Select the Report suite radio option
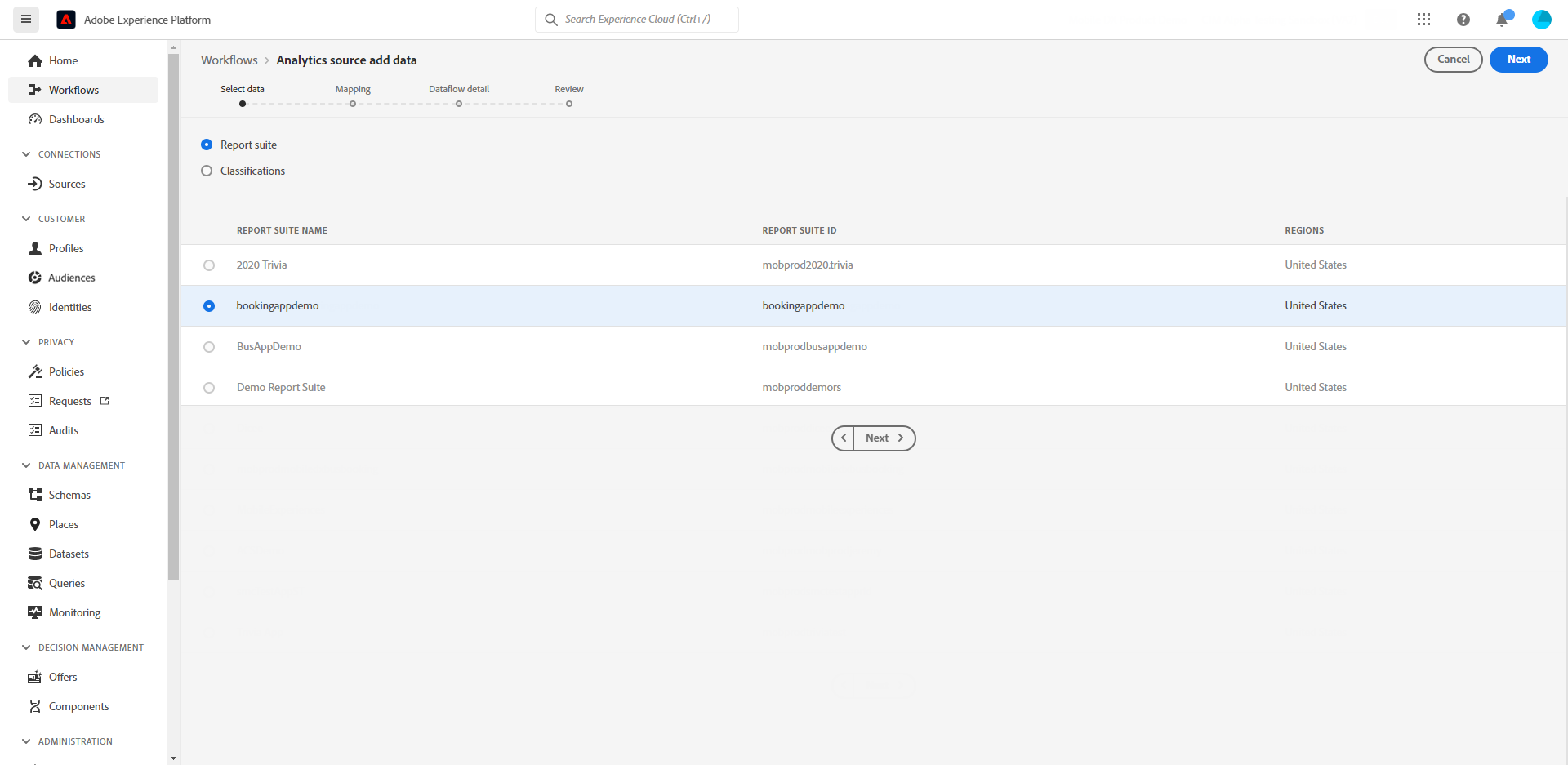This screenshot has height=765, width=1568. pyautogui.click(x=207, y=145)
